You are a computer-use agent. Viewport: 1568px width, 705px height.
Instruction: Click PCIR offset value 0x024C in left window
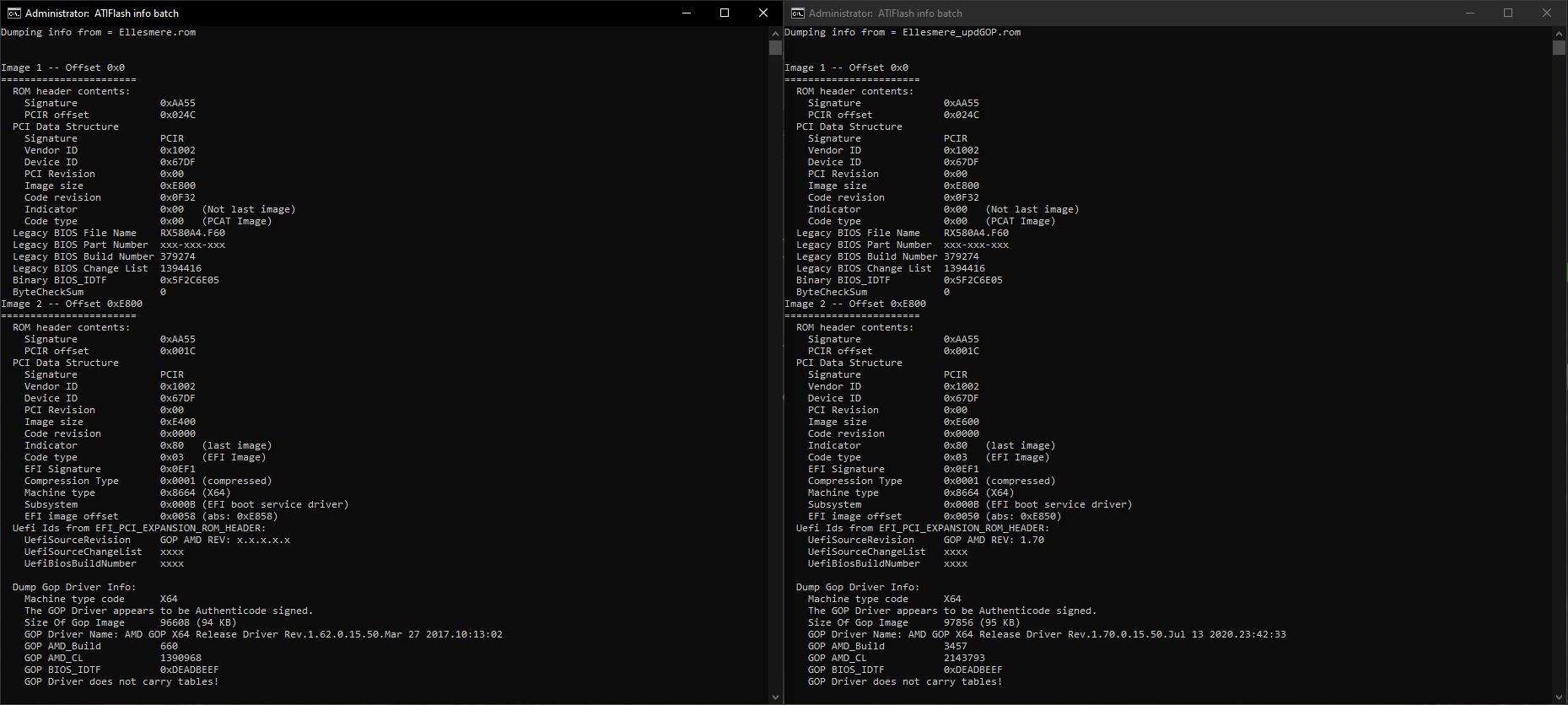point(178,115)
